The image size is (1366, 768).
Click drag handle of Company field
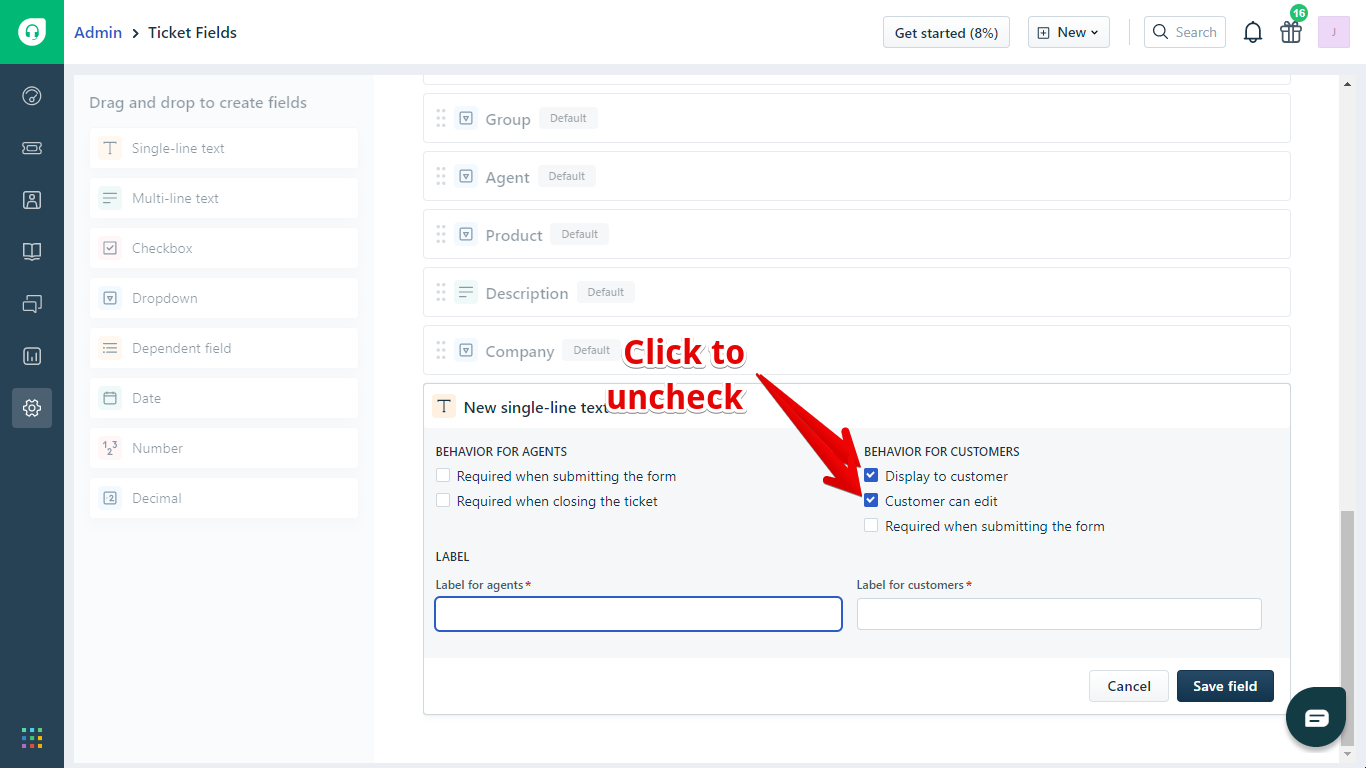(441, 350)
